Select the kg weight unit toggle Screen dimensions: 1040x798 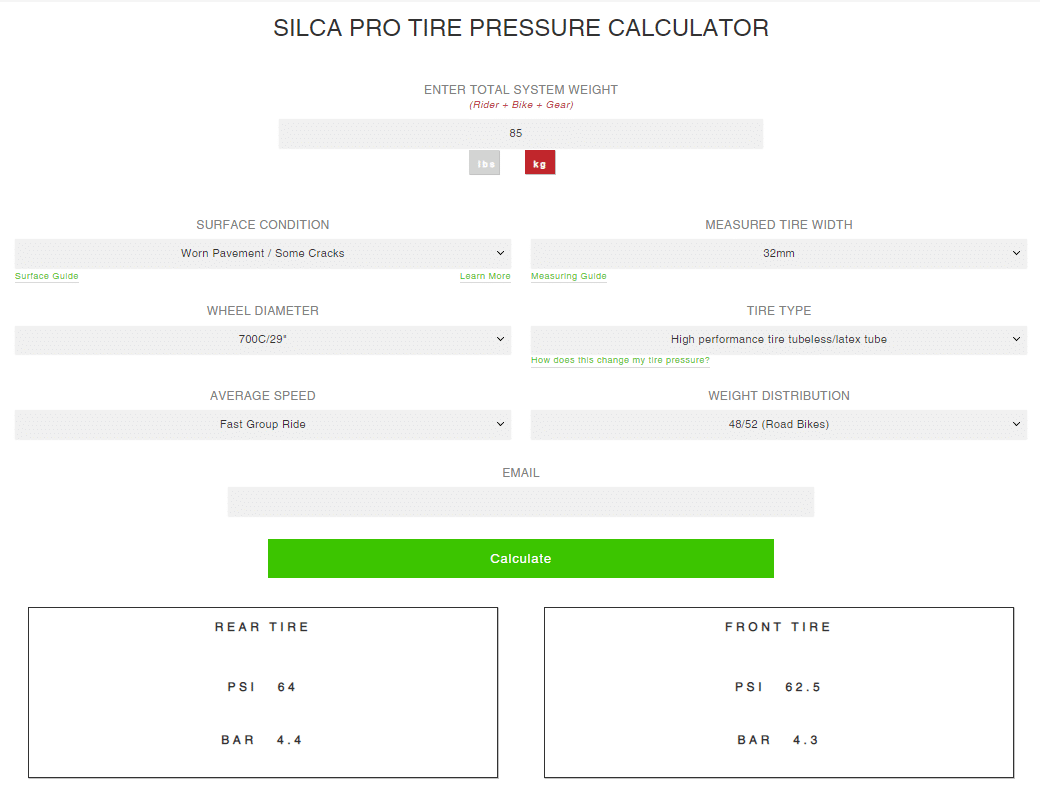tap(540, 163)
